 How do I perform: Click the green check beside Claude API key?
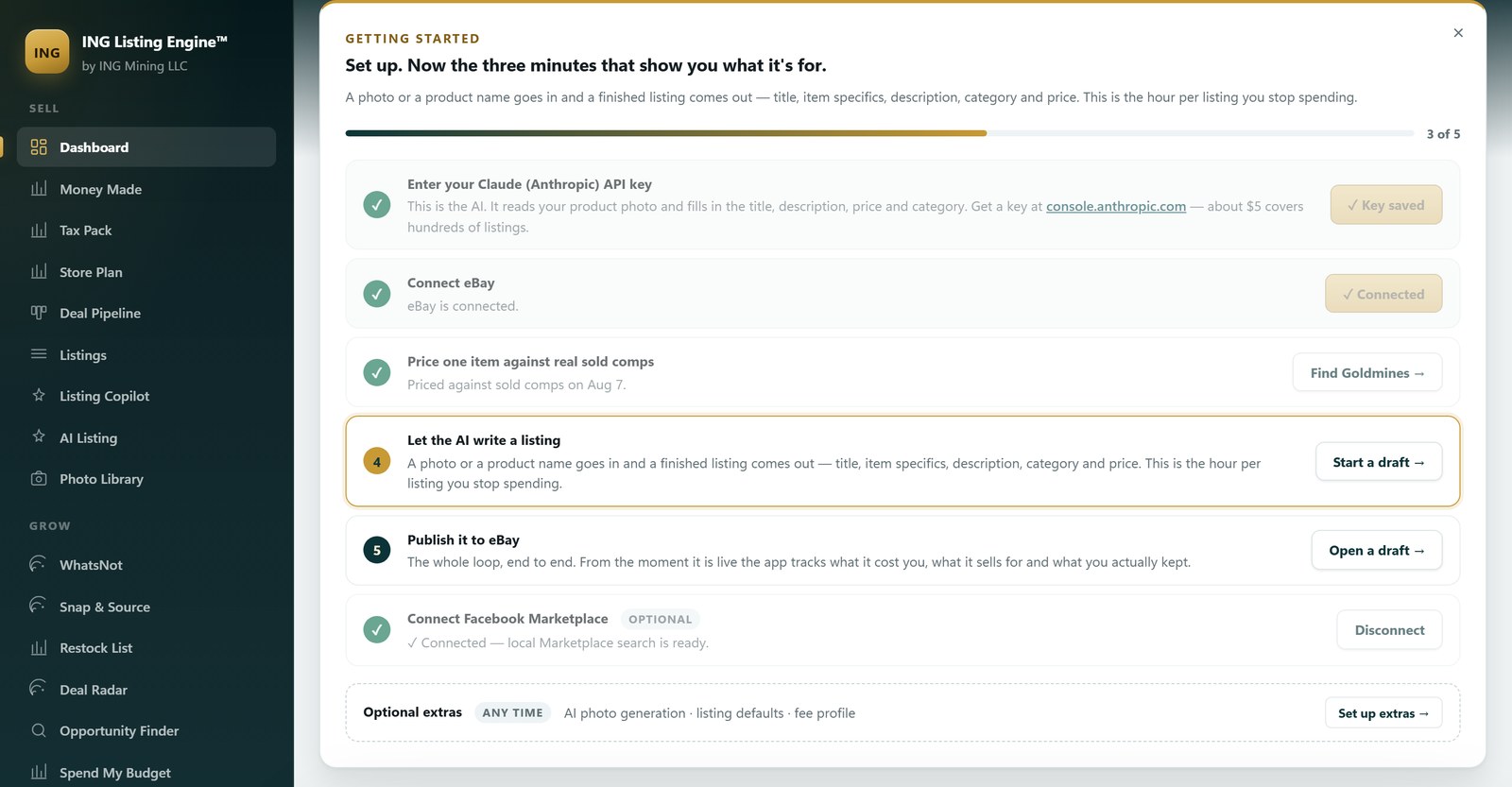coord(377,205)
